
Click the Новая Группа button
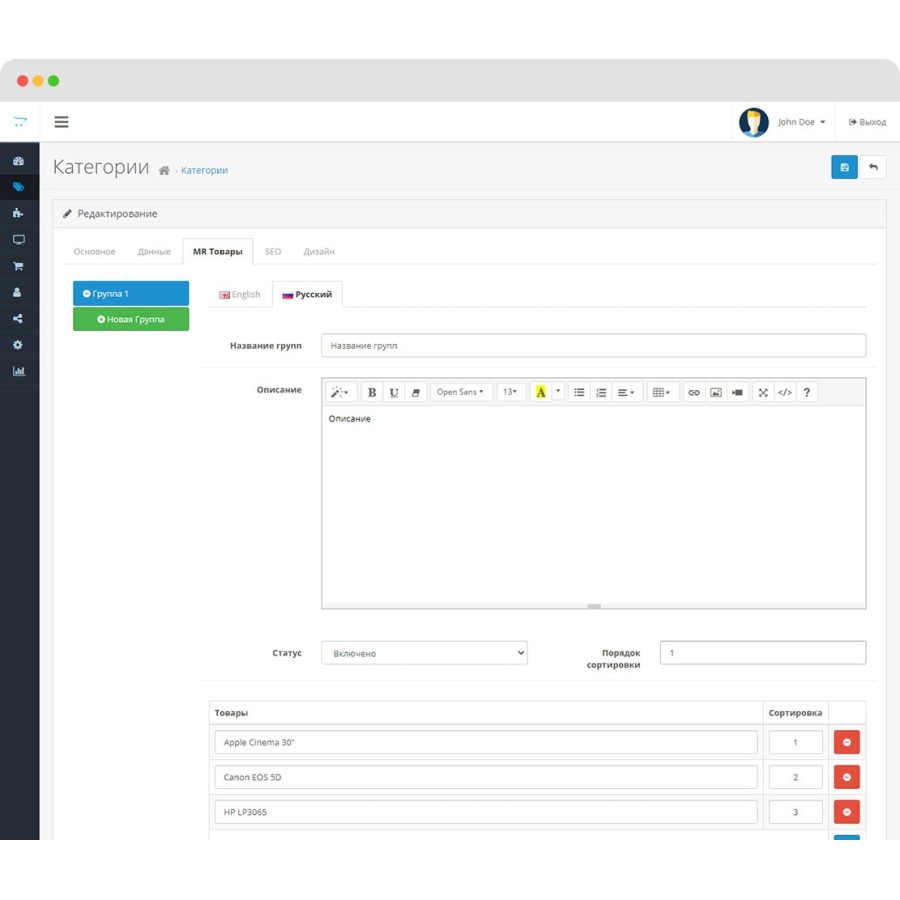(x=131, y=319)
